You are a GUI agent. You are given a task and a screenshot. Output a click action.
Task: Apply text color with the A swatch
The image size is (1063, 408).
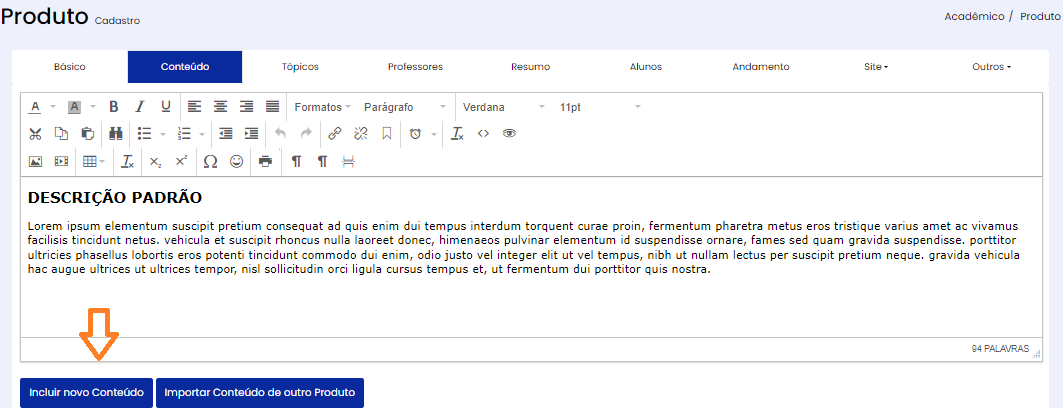35,107
